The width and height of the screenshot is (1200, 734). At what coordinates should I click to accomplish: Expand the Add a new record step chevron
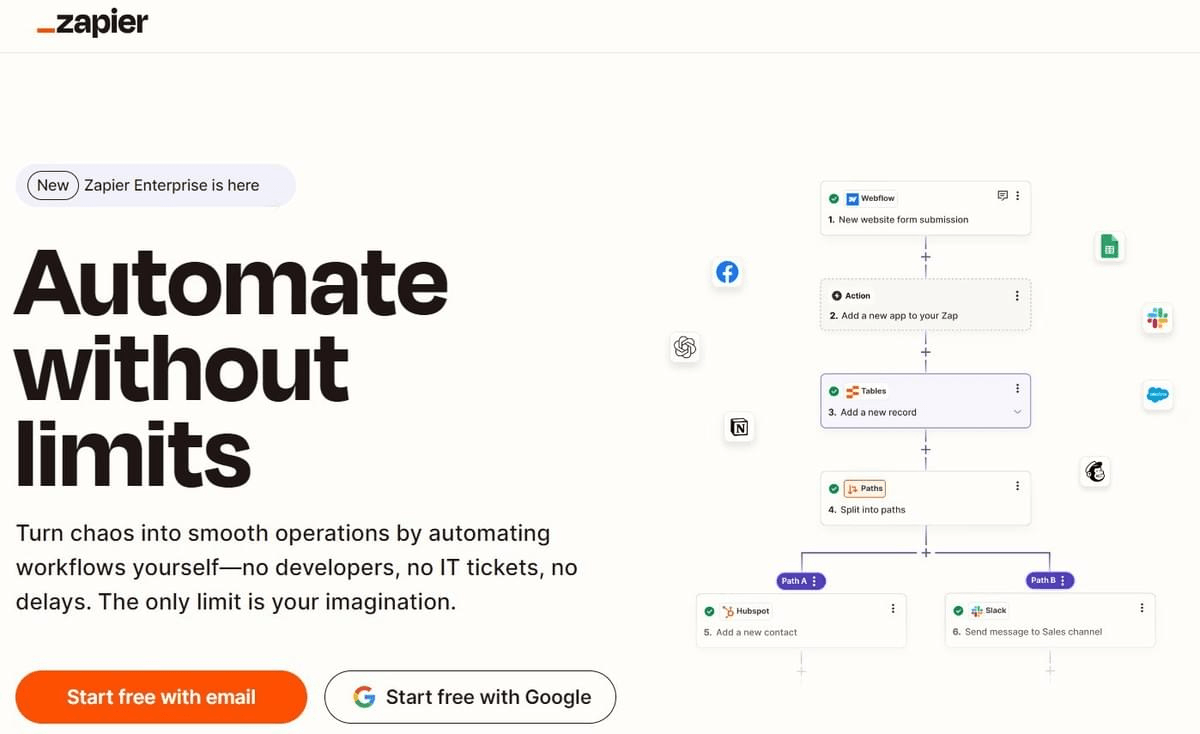pyautogui.click(x=1017, y=411)
